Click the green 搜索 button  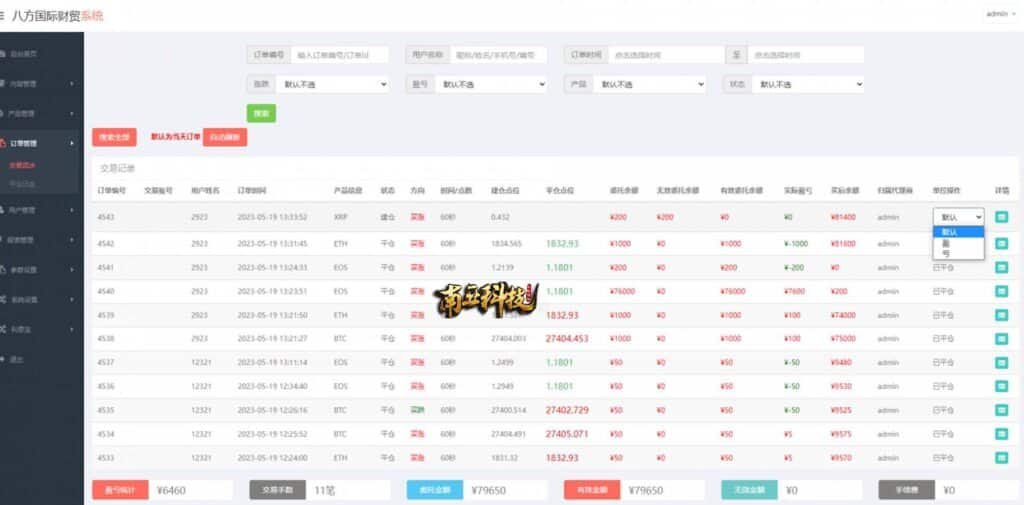point(261,114)
